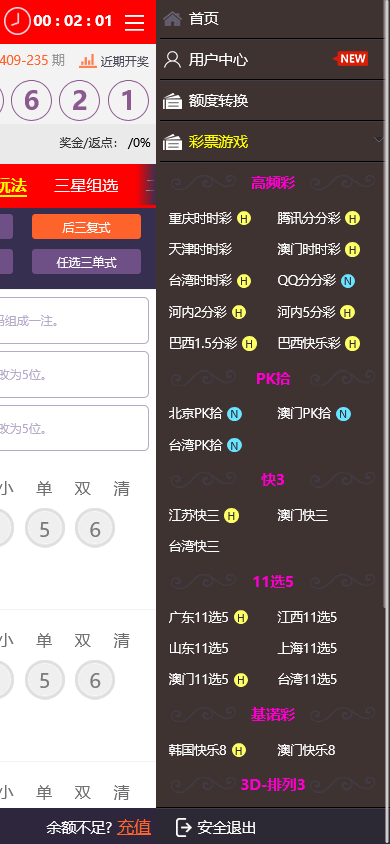
Task: Click the logout icon beside 安全退出
Action: tap(184, 827)
